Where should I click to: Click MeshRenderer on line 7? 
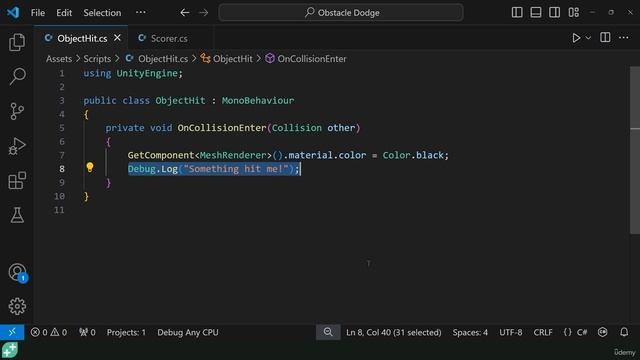(x=233, y=155)
